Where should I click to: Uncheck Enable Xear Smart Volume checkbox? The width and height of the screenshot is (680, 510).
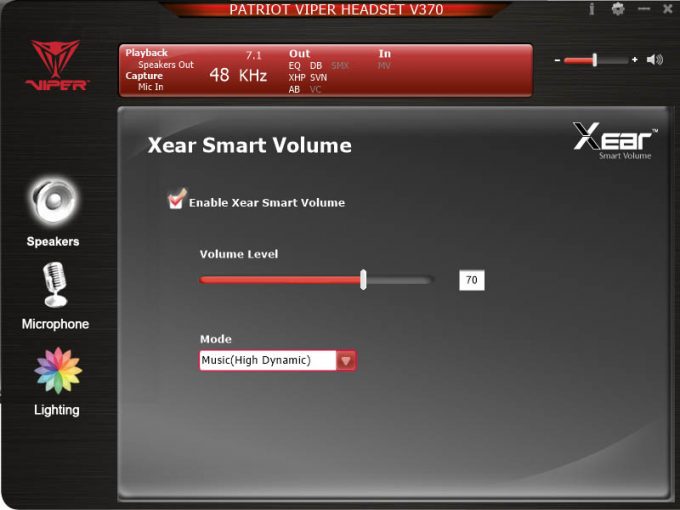point(176,200)
